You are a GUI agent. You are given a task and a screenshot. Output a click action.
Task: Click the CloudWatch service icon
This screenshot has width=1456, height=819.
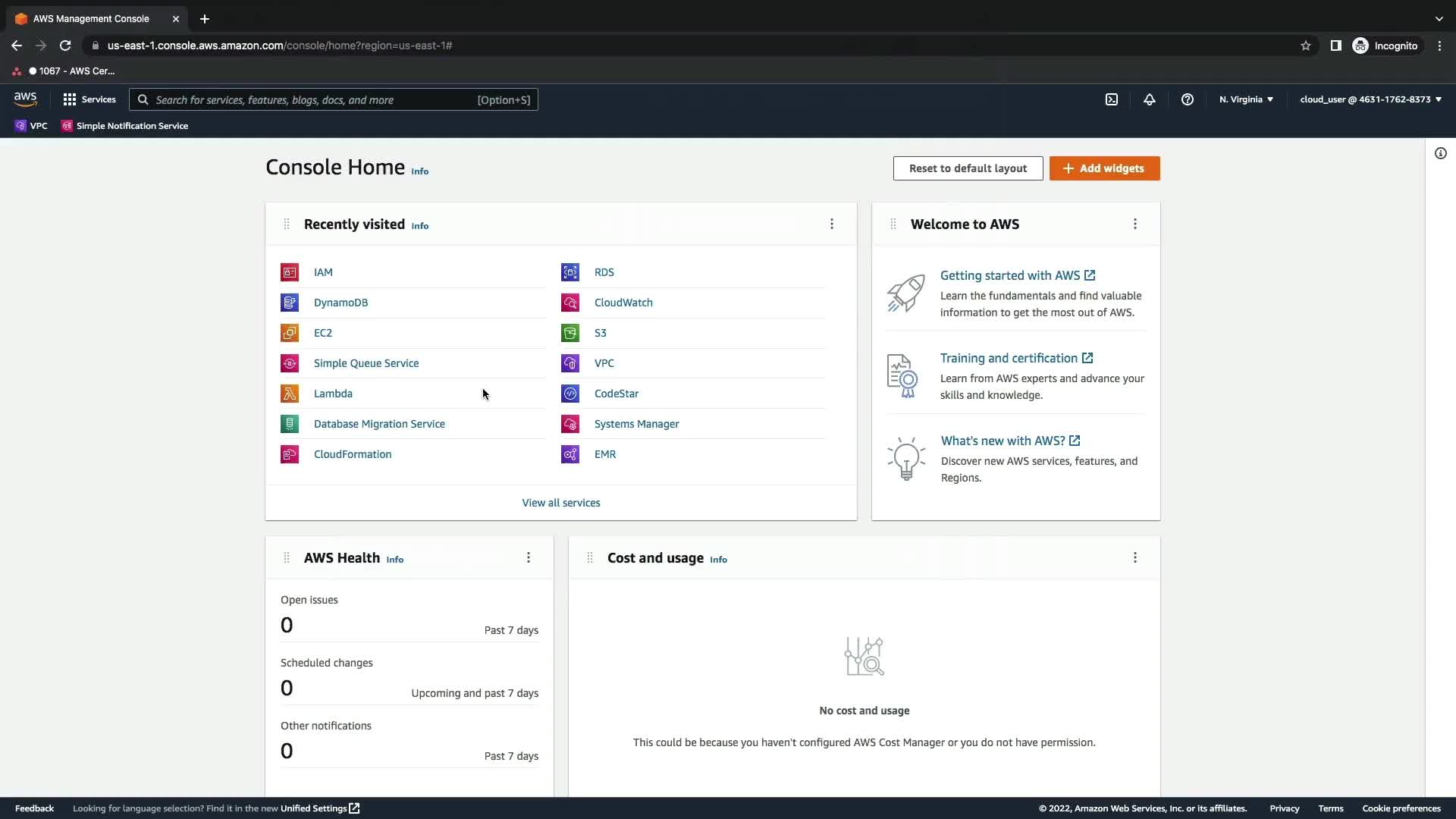570,303
